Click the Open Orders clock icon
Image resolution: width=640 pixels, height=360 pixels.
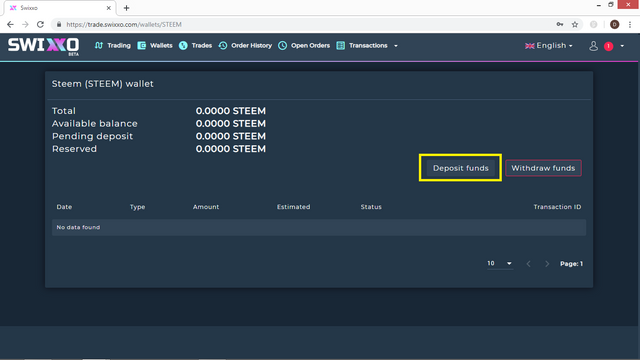click(282, 45)
